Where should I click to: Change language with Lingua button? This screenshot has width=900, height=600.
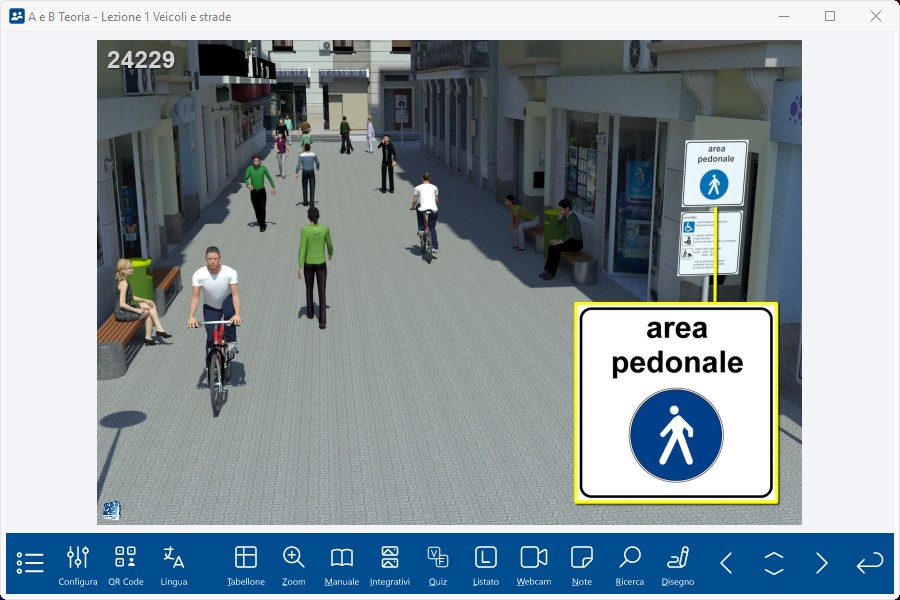pos(174,565)
